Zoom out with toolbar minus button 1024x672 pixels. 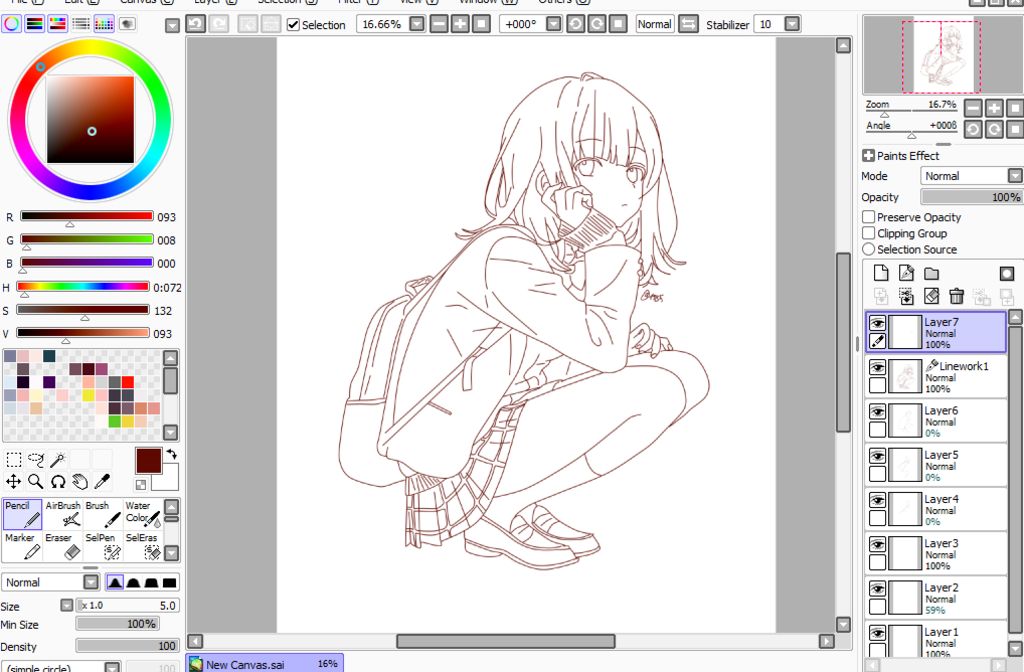click(440, 24)
